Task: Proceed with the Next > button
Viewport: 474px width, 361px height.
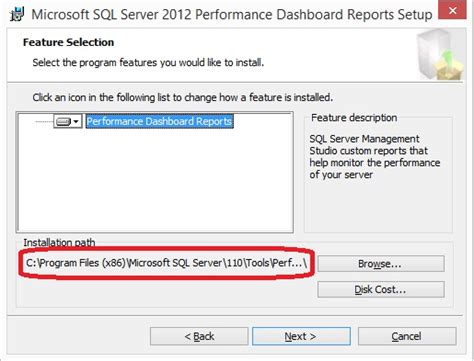Action: click(x=301, y=336)
